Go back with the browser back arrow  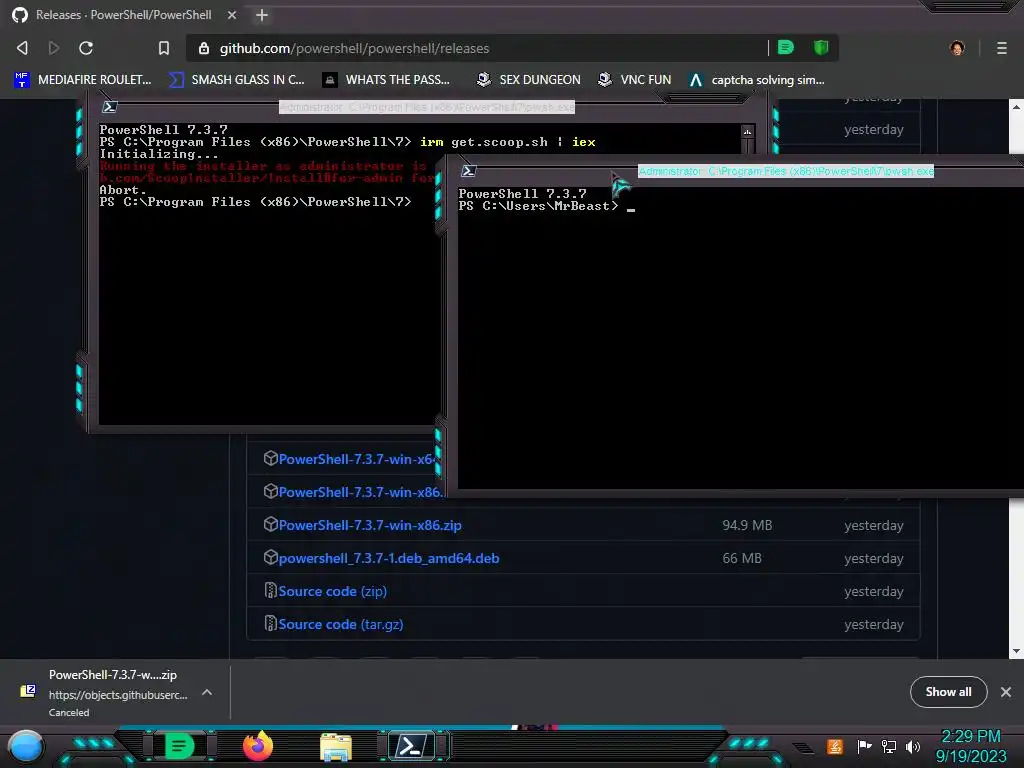(22, 48)
